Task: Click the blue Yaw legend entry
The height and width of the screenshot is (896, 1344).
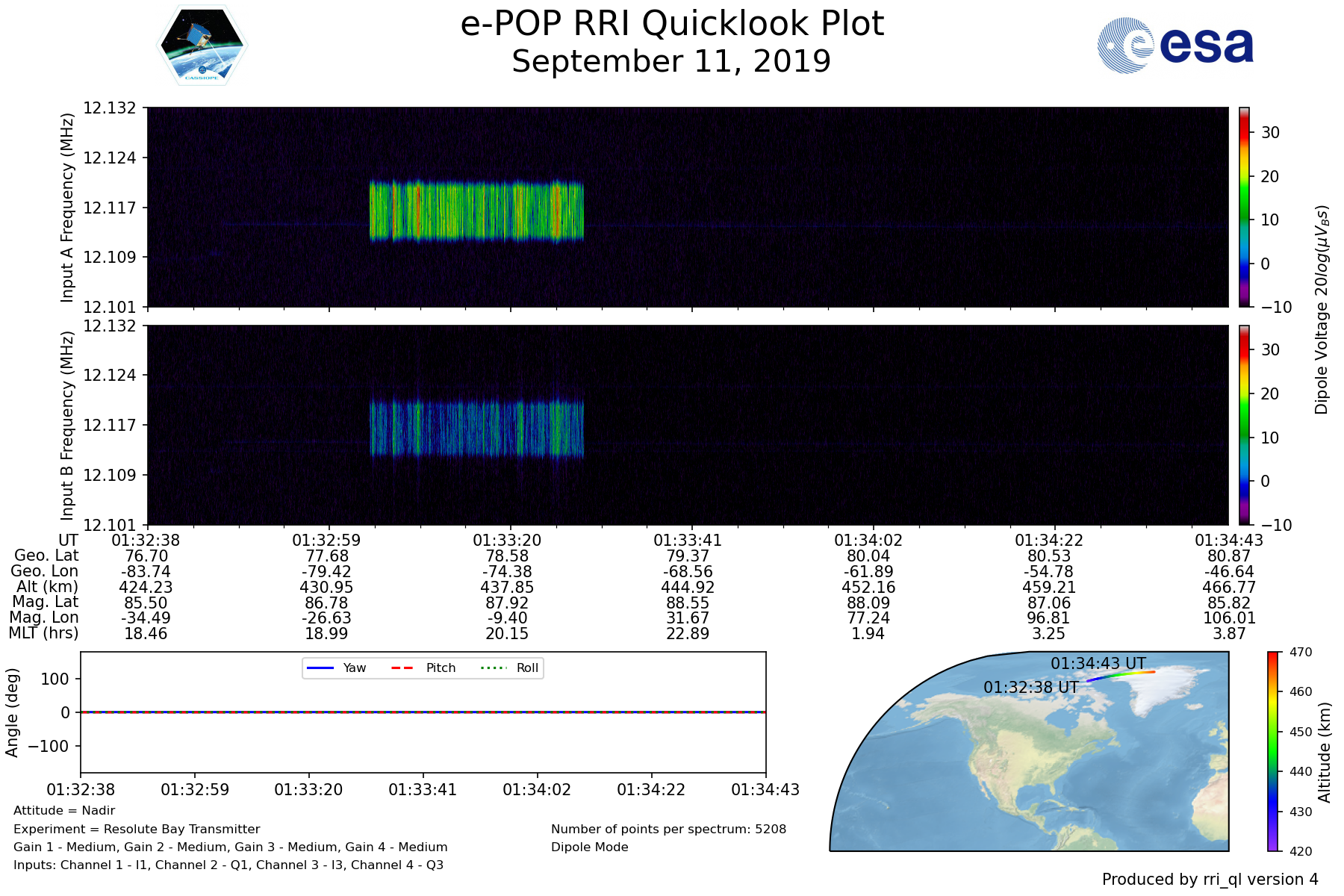Action: pos(336,668)
